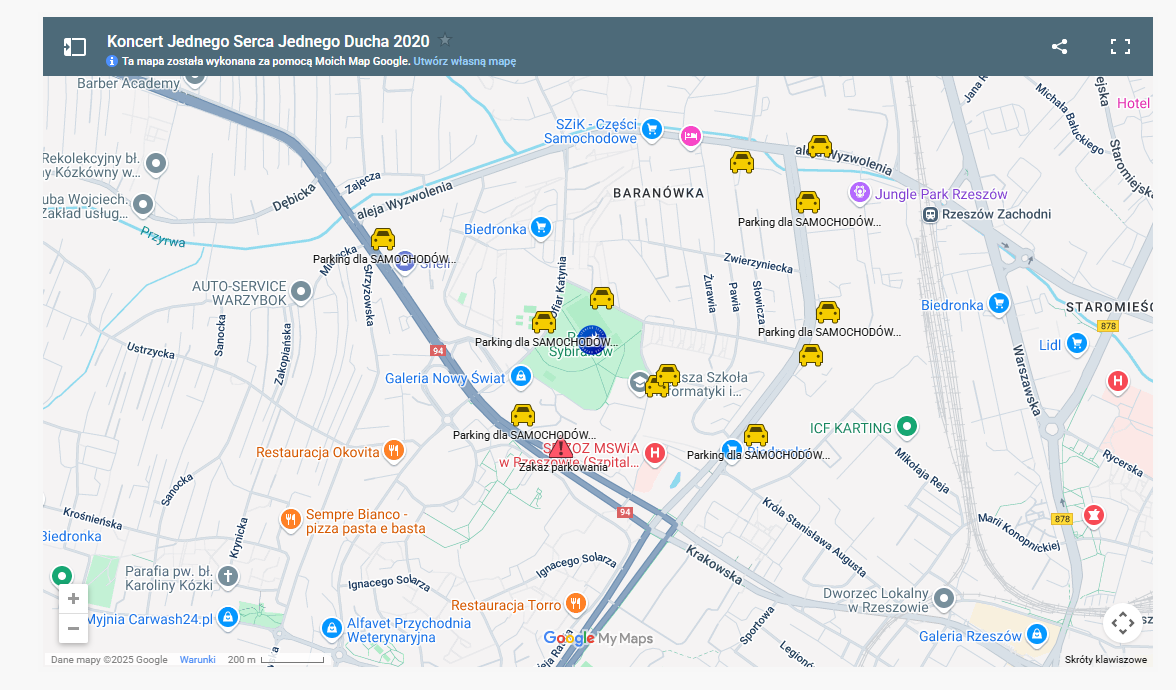Zoom in on the map
This screenshot has width=1176, height=690.
pos(74,598)
